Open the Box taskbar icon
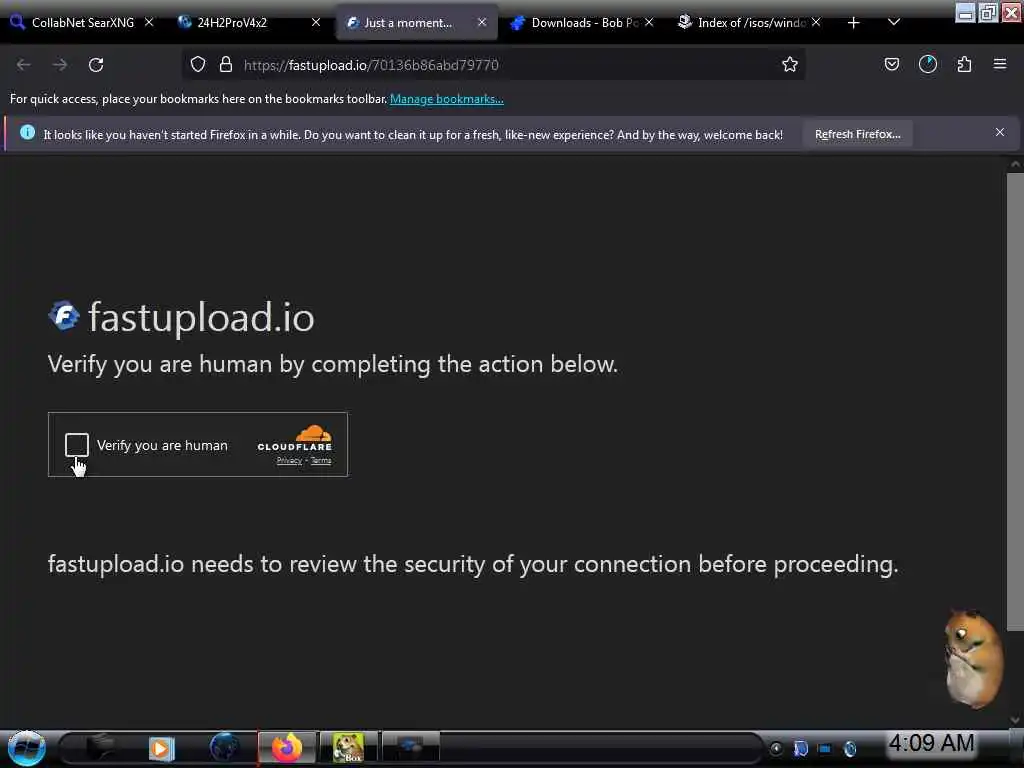The height and width of the screenshot is (768, 1024). click(x=348, y=748)
